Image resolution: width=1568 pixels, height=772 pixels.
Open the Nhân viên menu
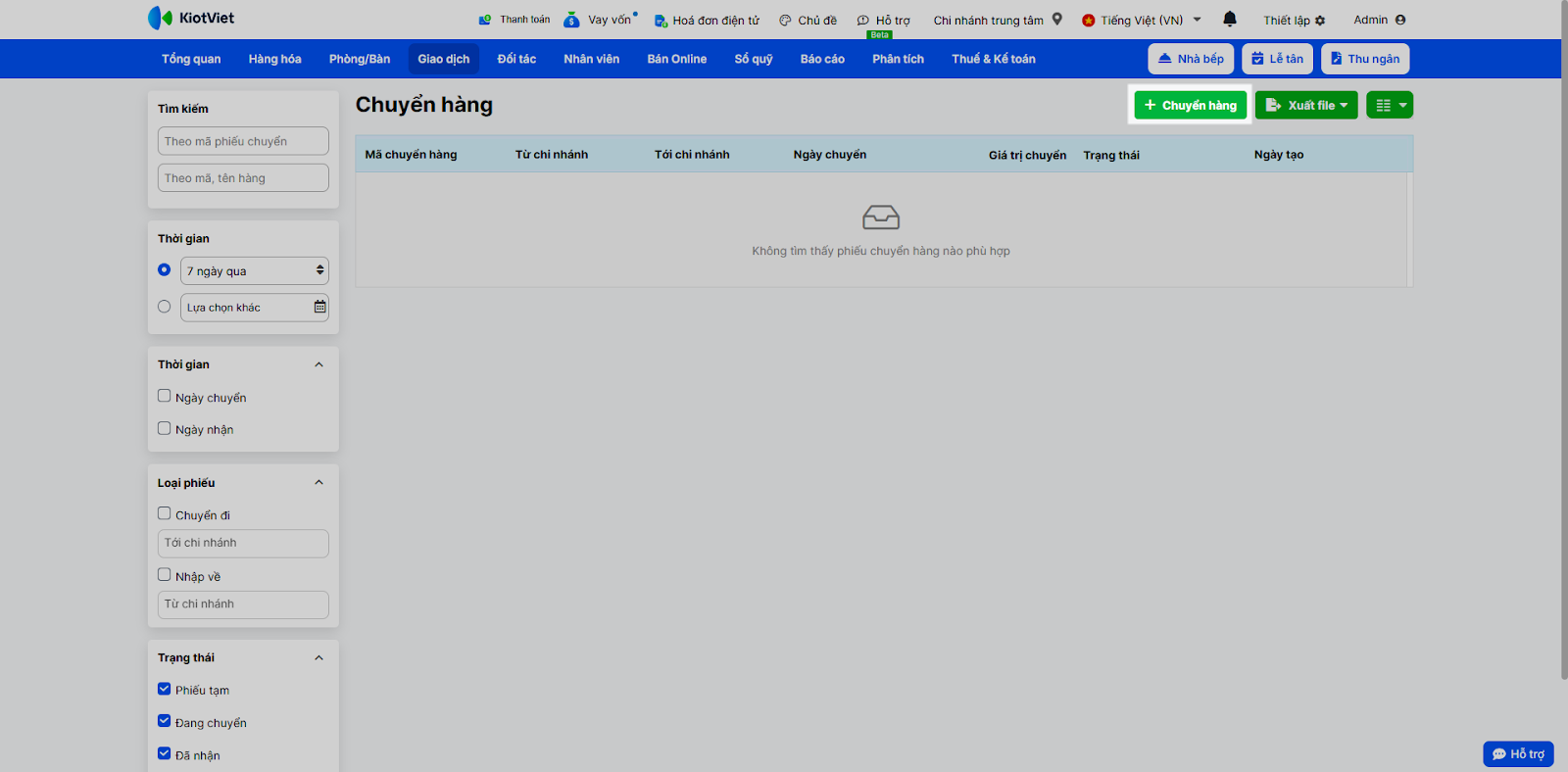[591, 59]
